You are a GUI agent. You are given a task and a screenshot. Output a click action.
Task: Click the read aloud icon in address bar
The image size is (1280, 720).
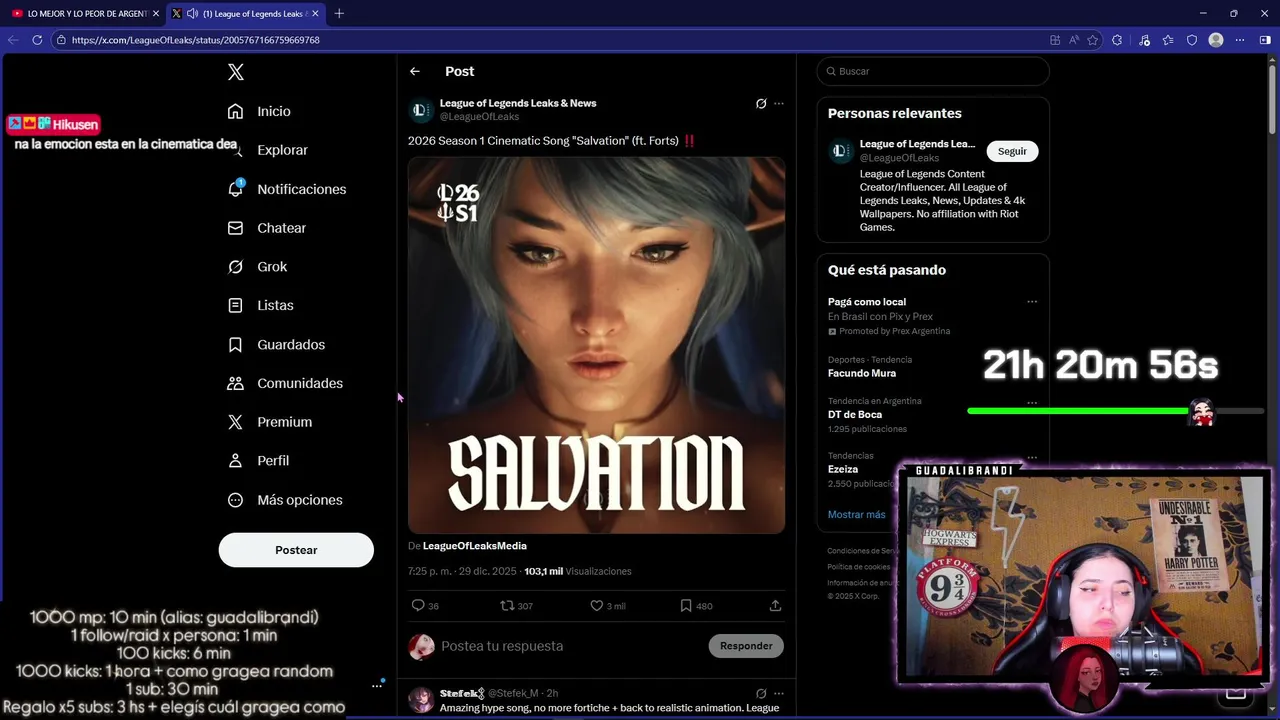(x=1074, y=40)
